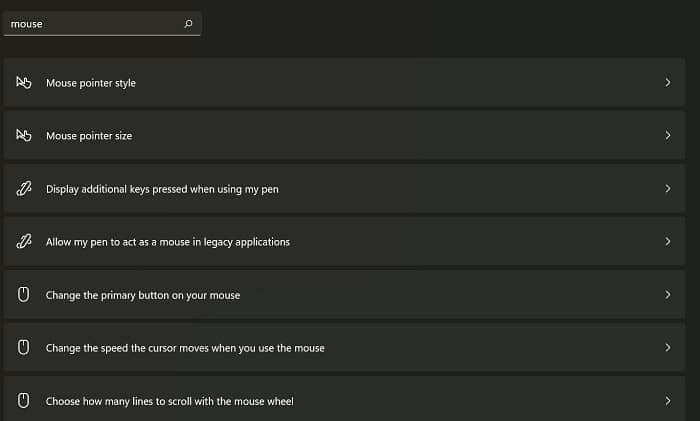The width and height of the screenshot is (700, 421).
Task: Focus the search box containing mouse
Action: click(90, 24)
